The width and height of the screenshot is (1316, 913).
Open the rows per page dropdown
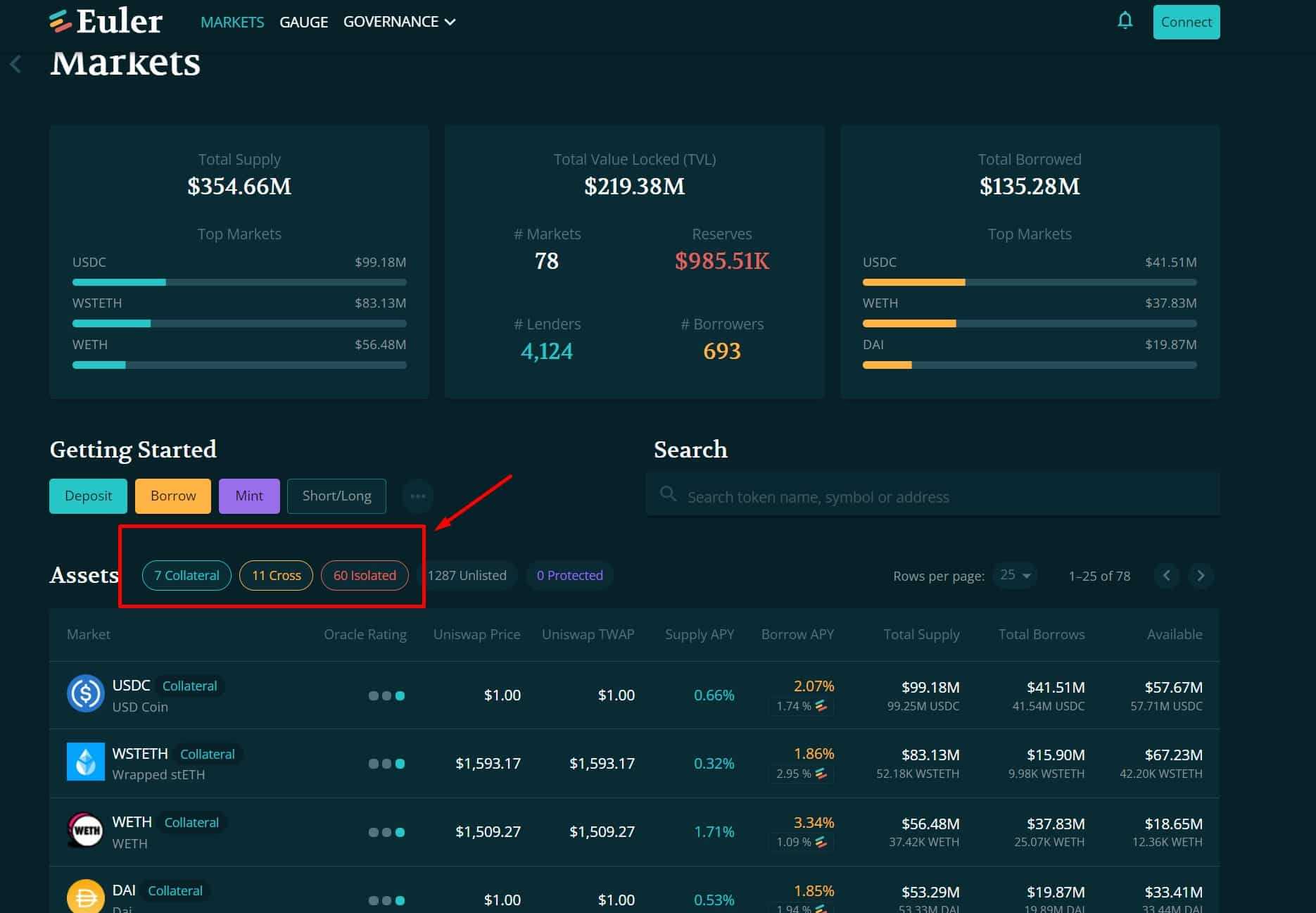1015,576
